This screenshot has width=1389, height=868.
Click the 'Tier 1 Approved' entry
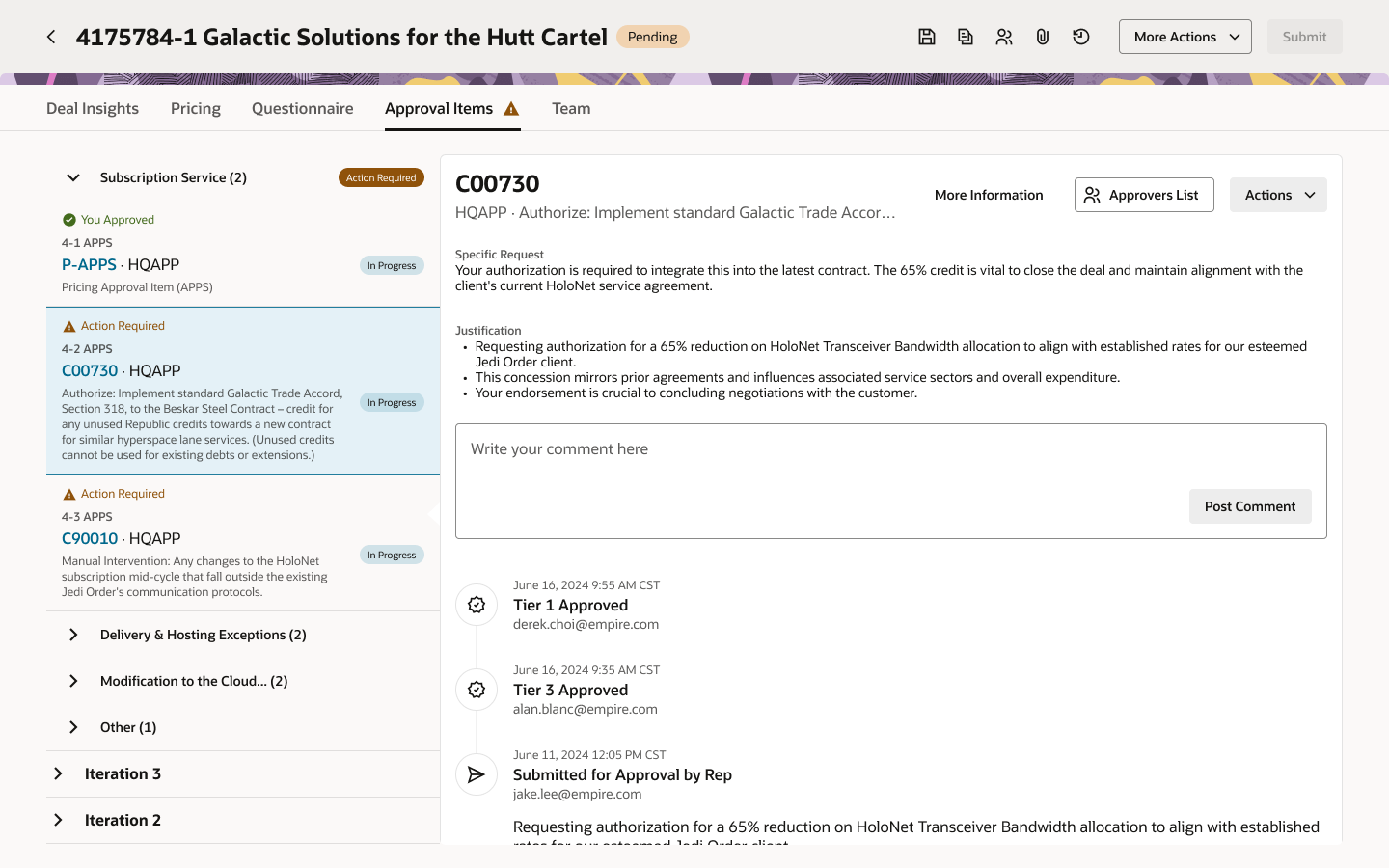tap(570, 605)
